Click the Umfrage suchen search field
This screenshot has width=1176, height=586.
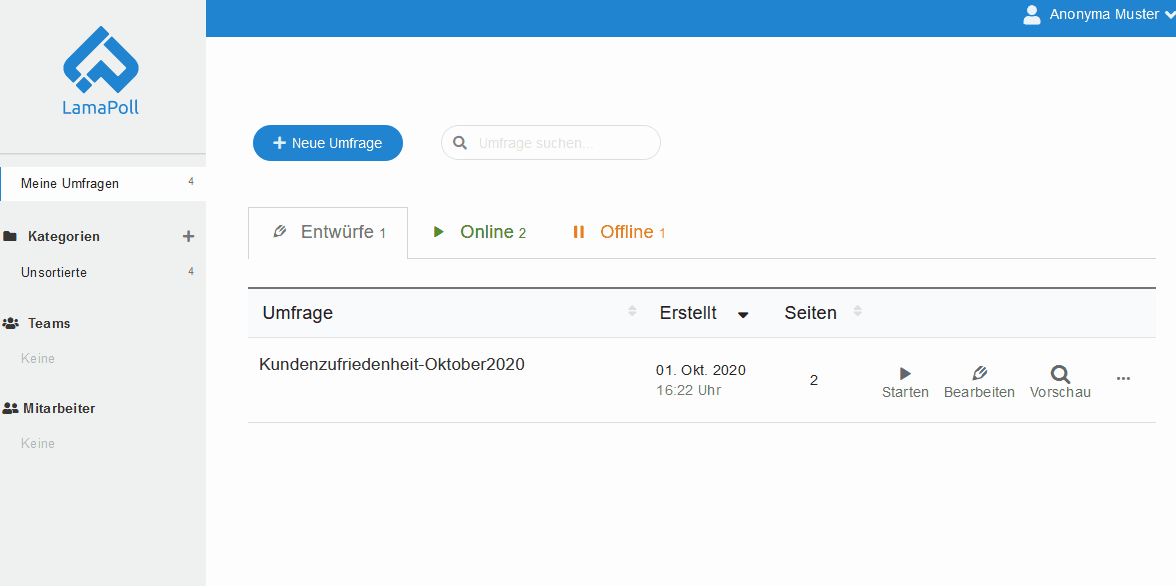550,143
